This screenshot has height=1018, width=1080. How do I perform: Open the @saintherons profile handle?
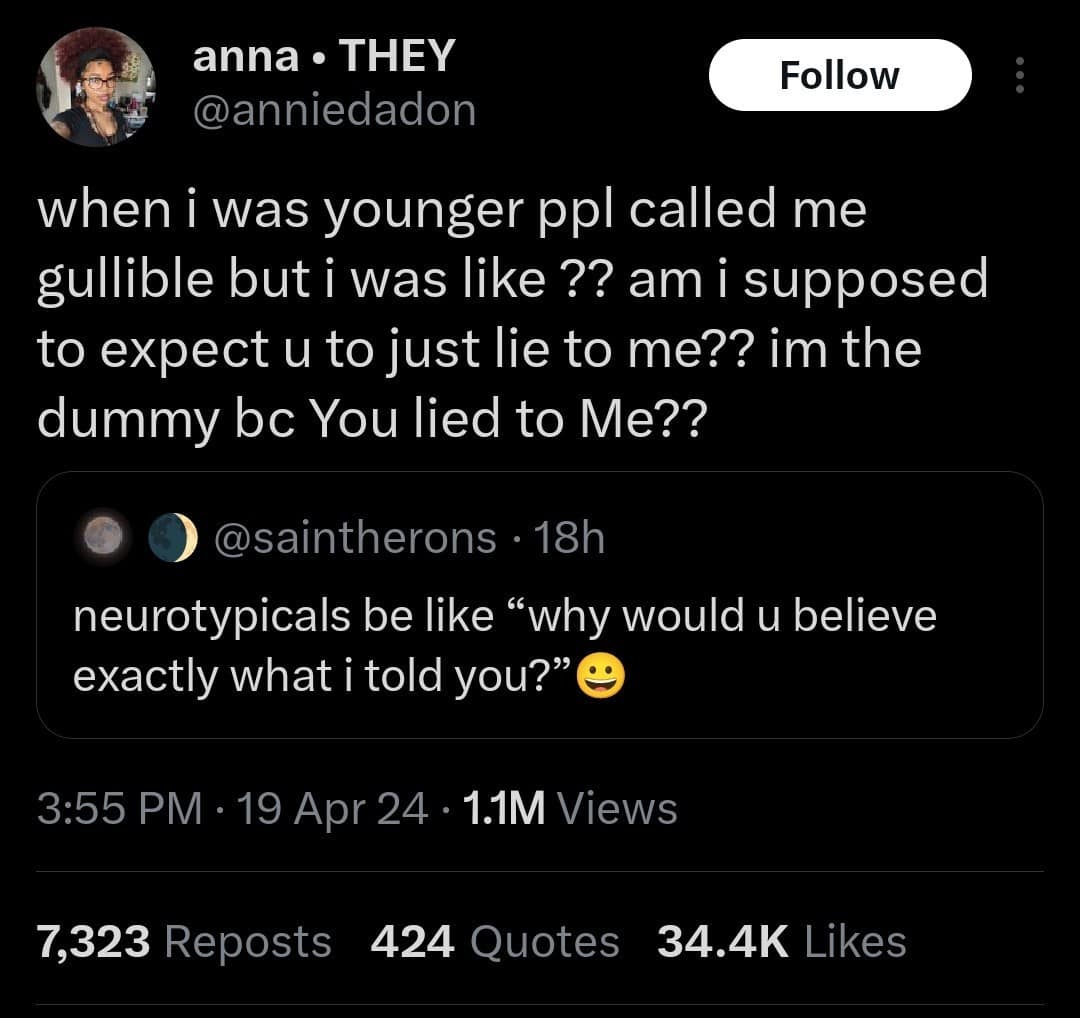[356, 539]
